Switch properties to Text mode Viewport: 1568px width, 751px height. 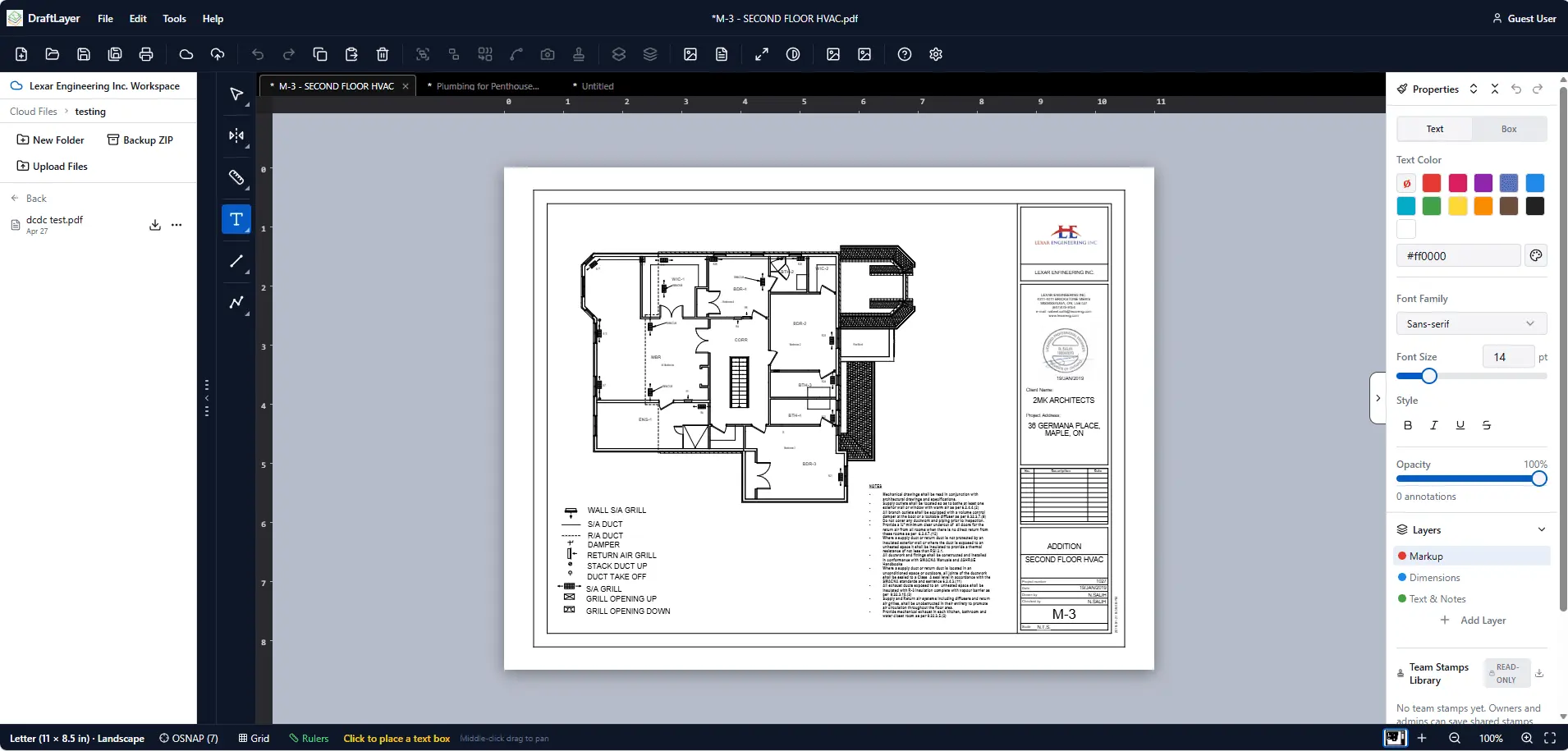pos(1435,129)
